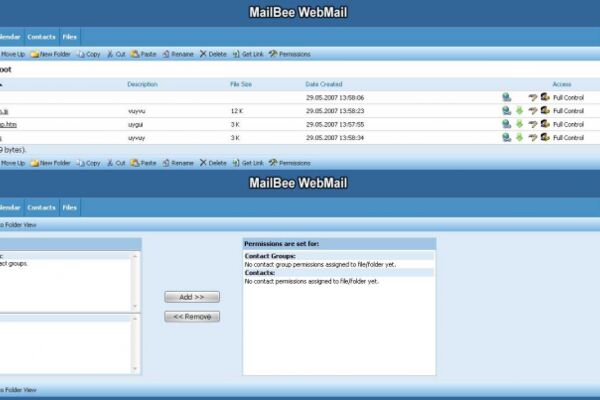Open Contacts tab above the file list

[x=41, y=37]
